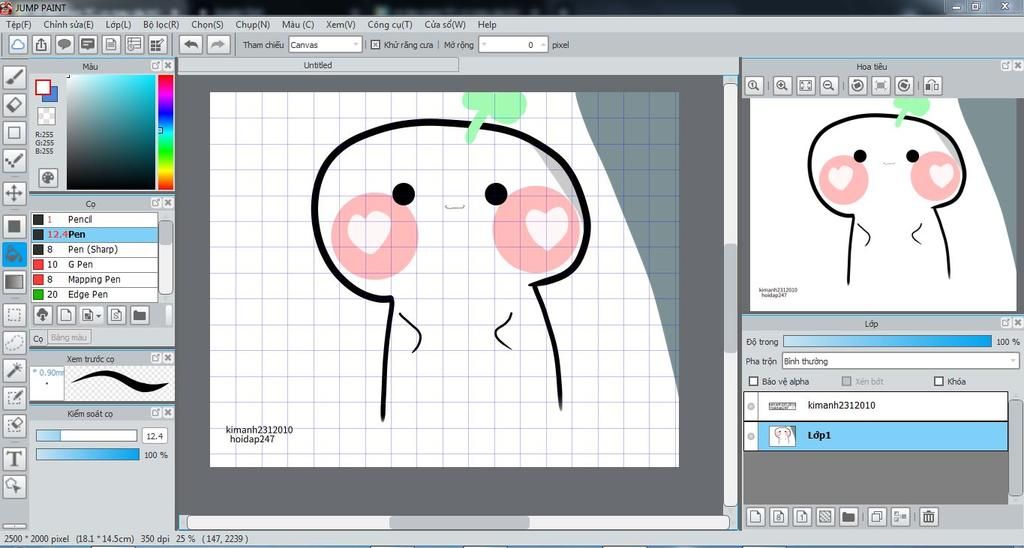This screenshot has height=548, width=1024.
Task: Select the rectangular Selection tool
Action: pos(14,315)
